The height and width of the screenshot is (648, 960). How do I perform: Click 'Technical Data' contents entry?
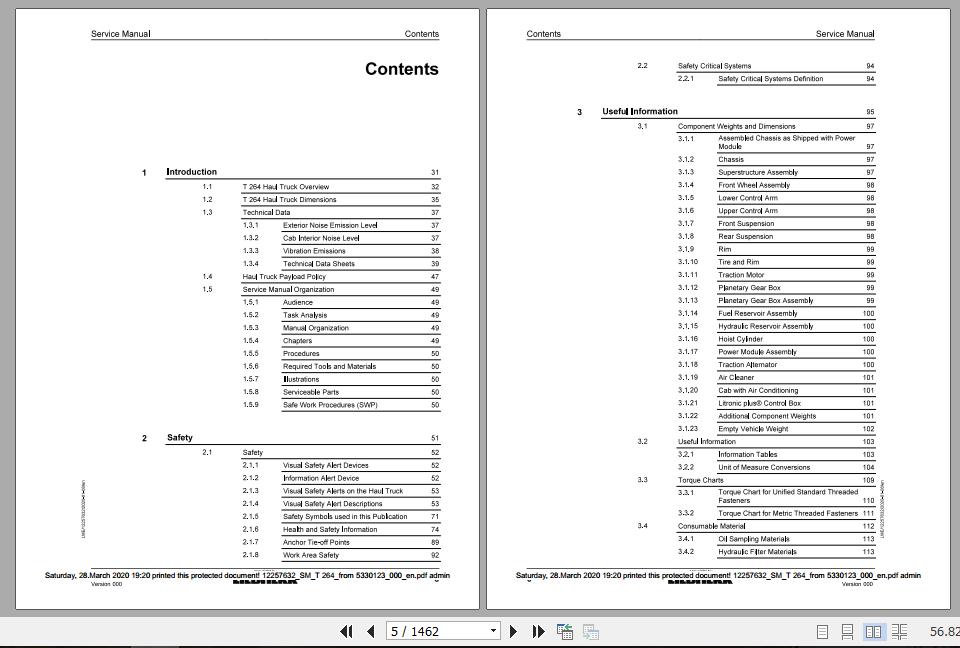(x=266, y=213)
